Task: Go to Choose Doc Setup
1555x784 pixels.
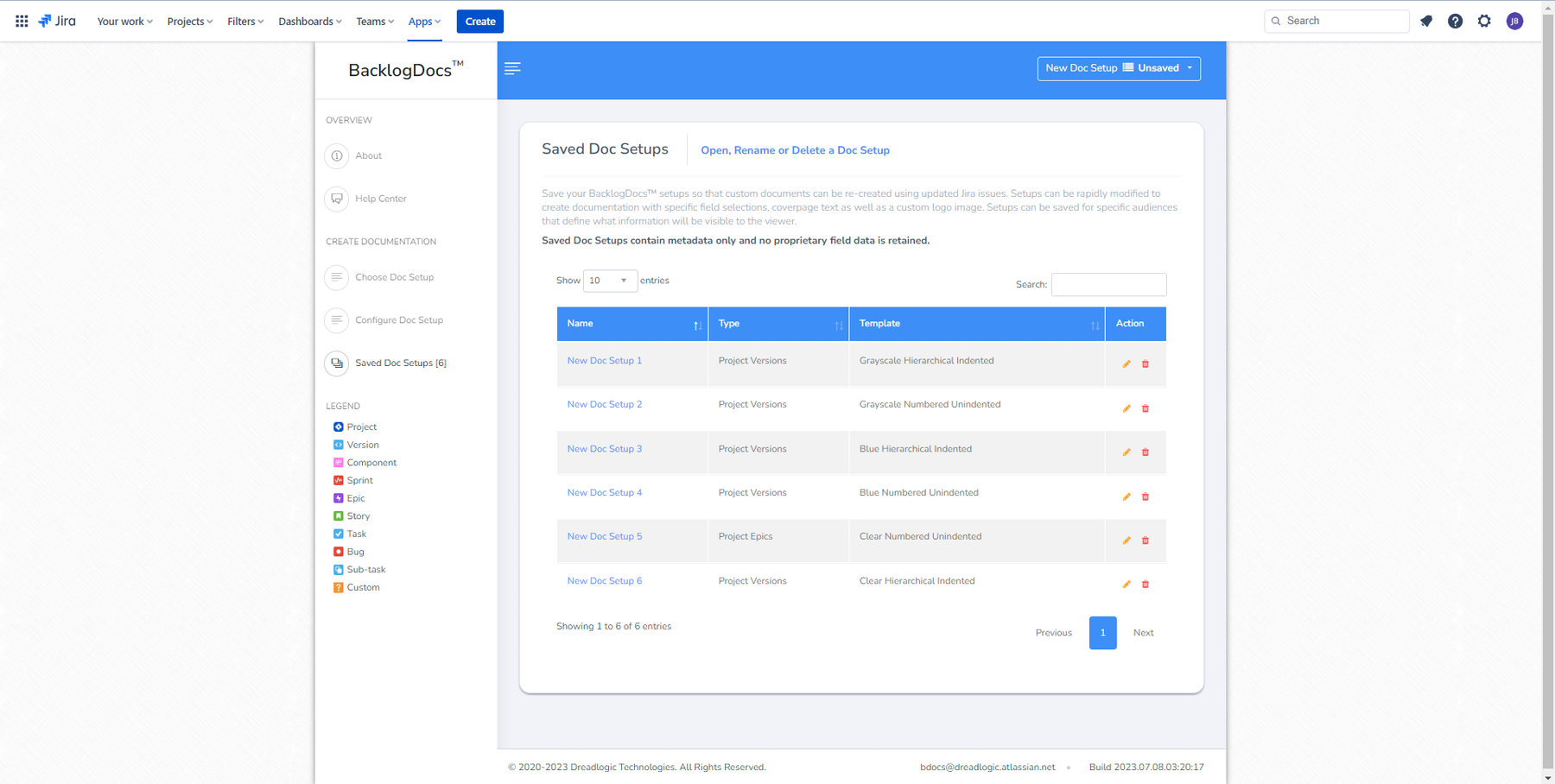Action: click(x=394, y=277)
